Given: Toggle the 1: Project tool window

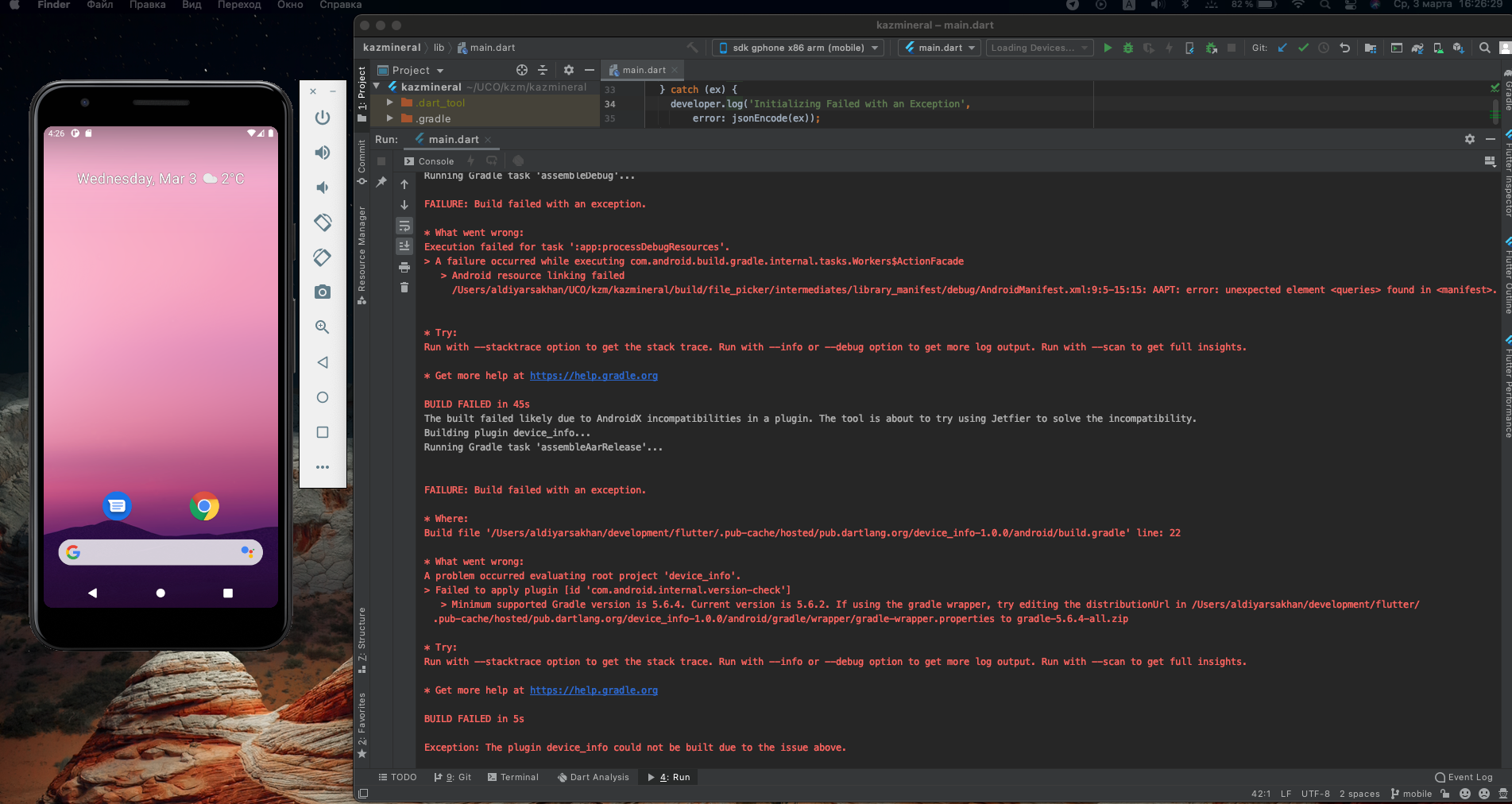Looking at the screenshot, I should 362,94.
